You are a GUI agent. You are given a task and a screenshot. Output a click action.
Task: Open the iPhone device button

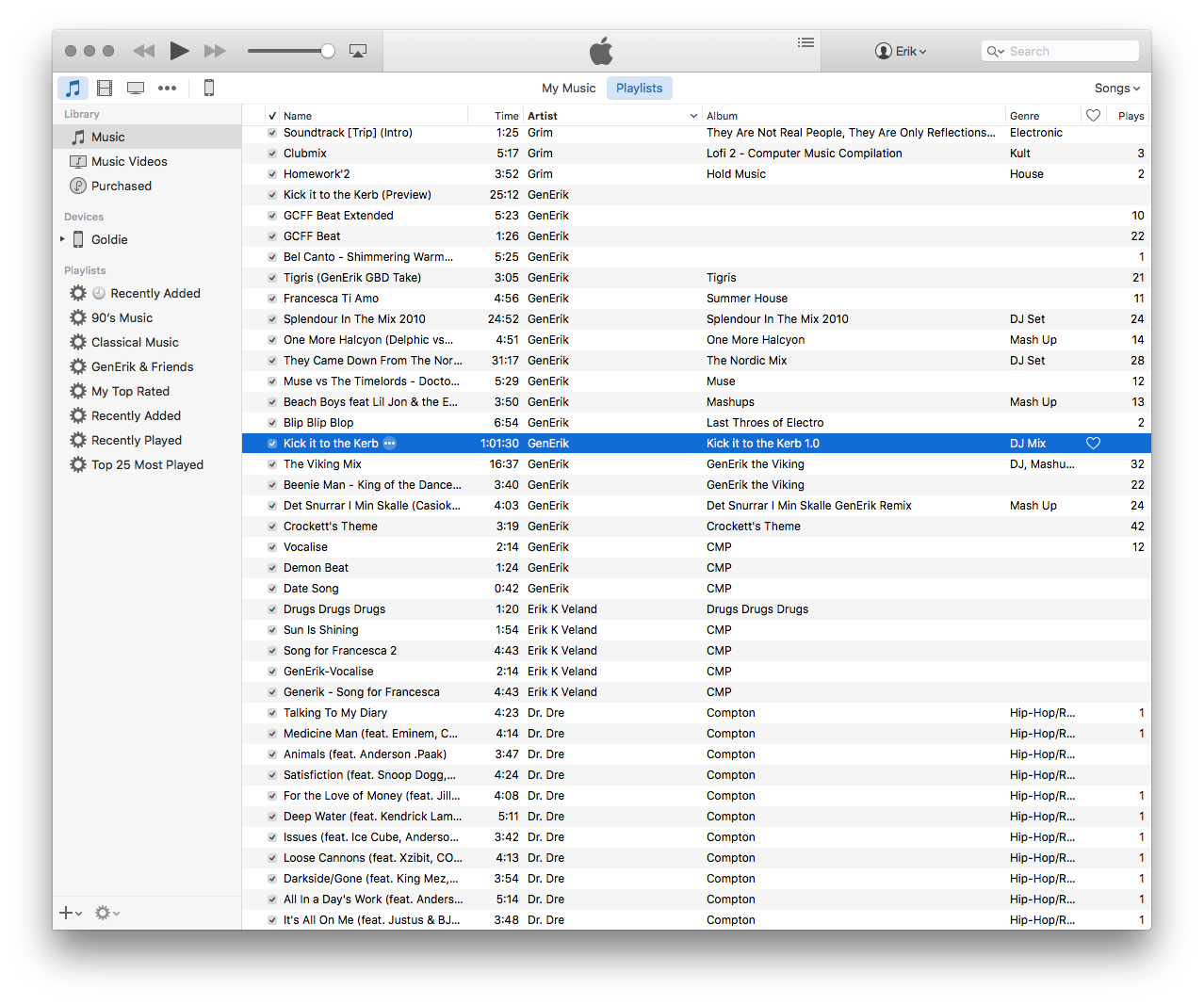pyautogui.click(x=209, y=88)
